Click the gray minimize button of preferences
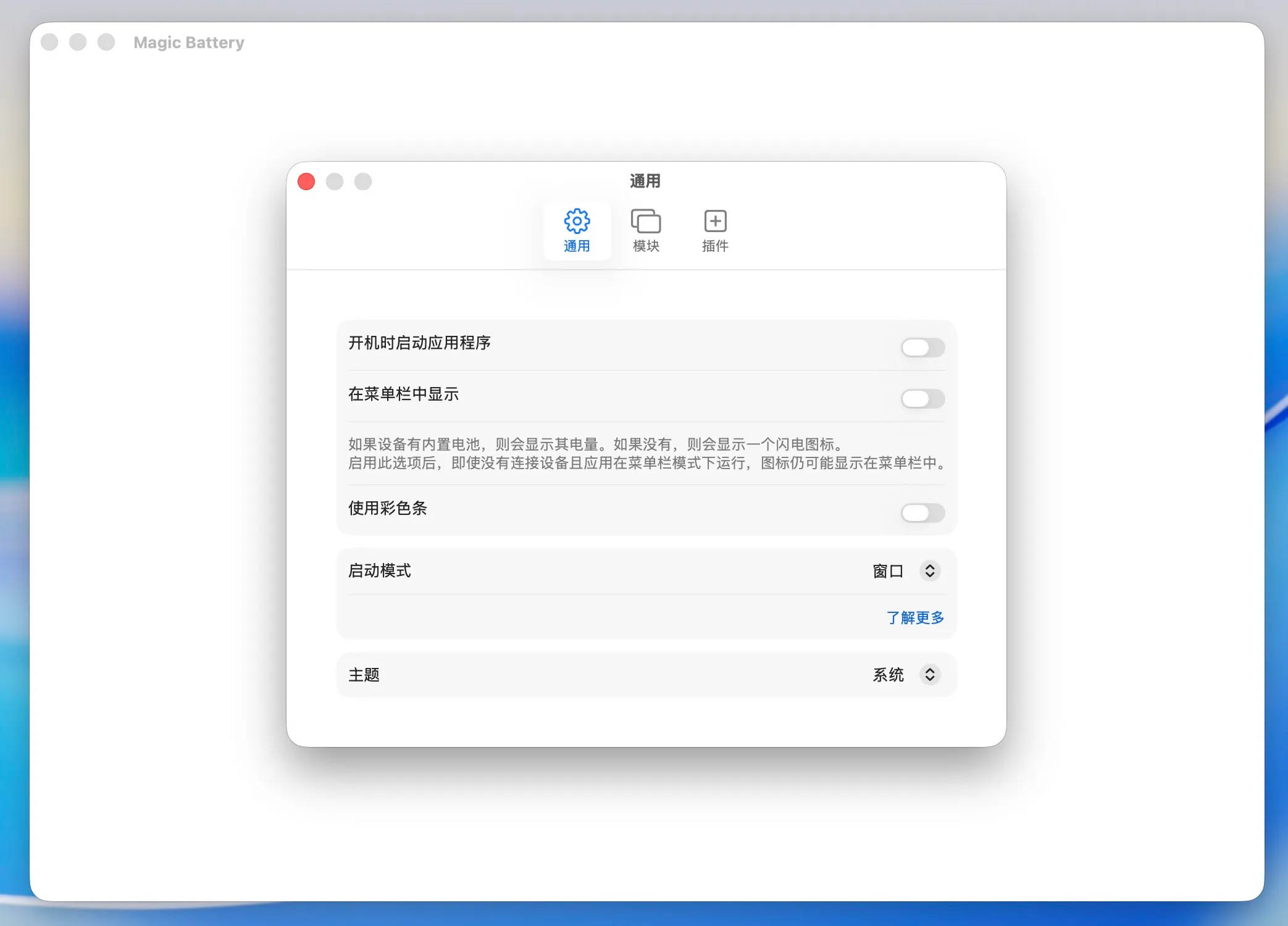Viewport: 1288px width, 926px height. pyautogui.click(x=335, y=181)
